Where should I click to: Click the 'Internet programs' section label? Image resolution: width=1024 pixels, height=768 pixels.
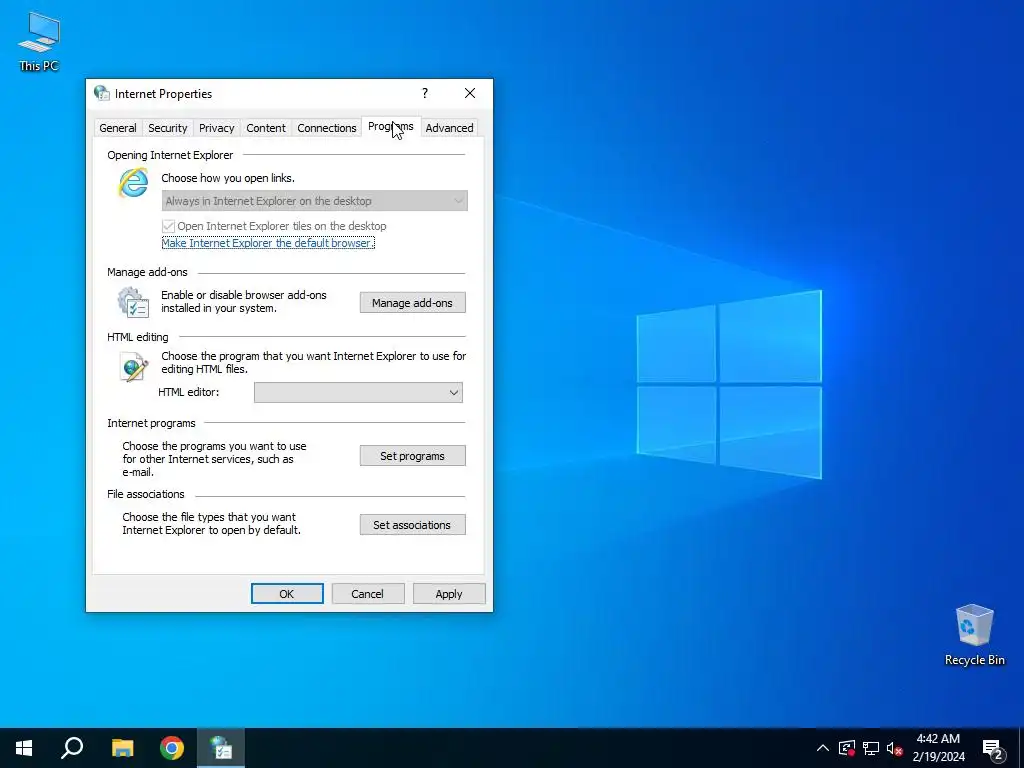[151, 423]
